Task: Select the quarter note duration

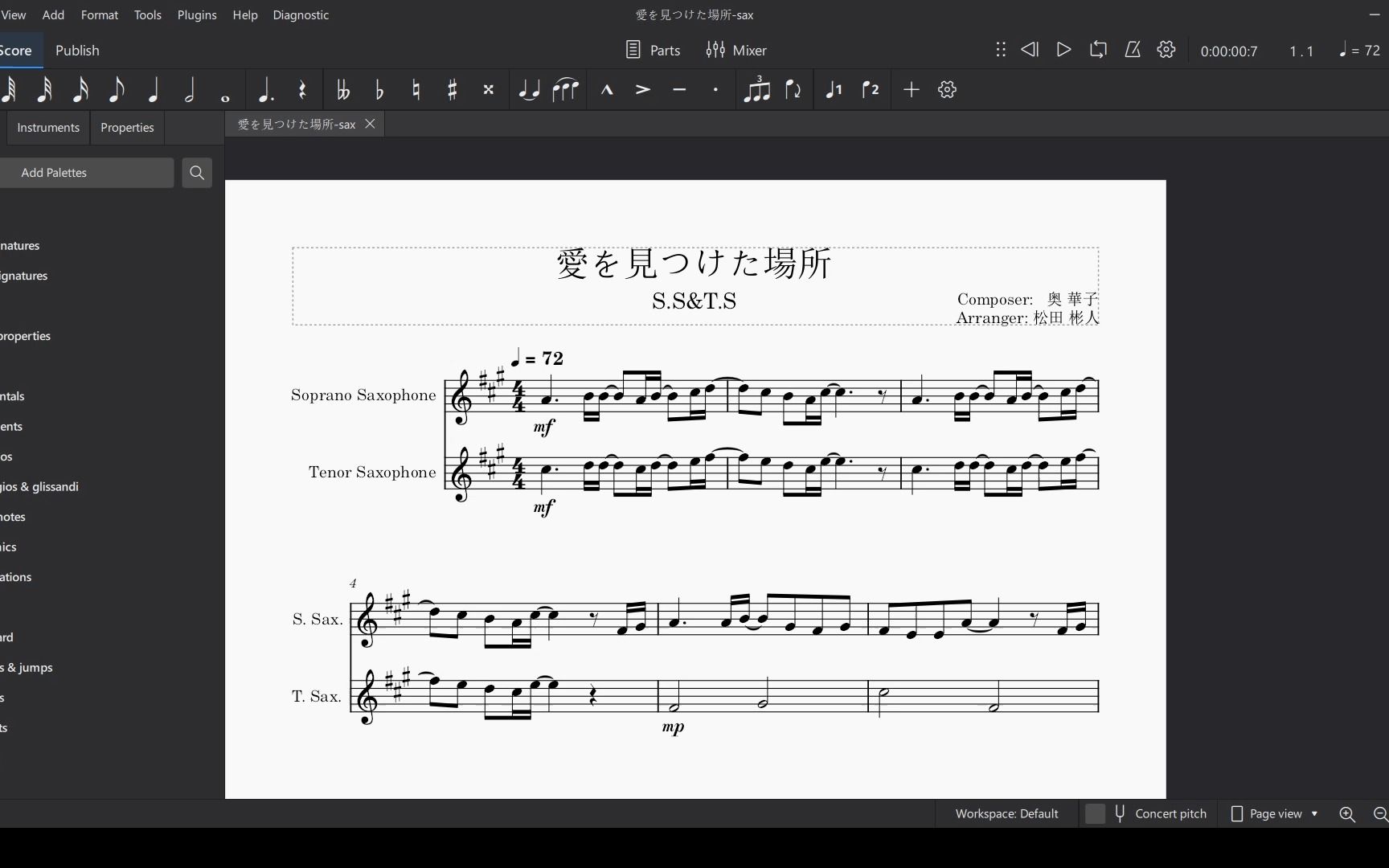Action: [153, 90]
